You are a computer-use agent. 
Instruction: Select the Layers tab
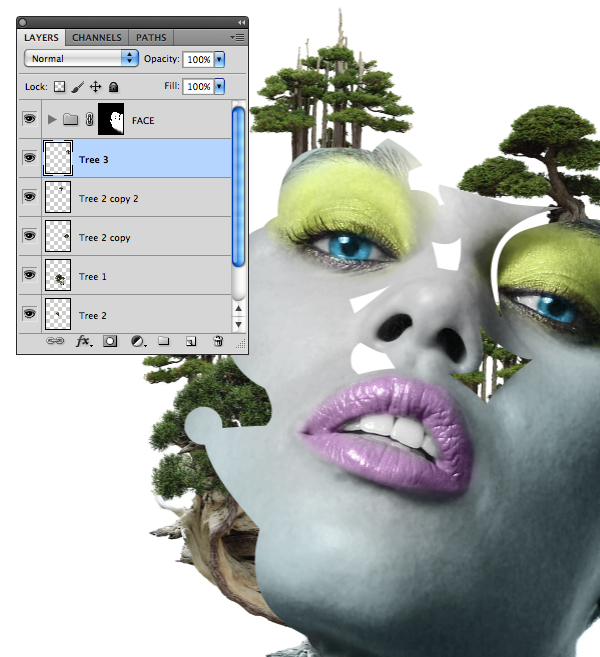tap(41, 38)
